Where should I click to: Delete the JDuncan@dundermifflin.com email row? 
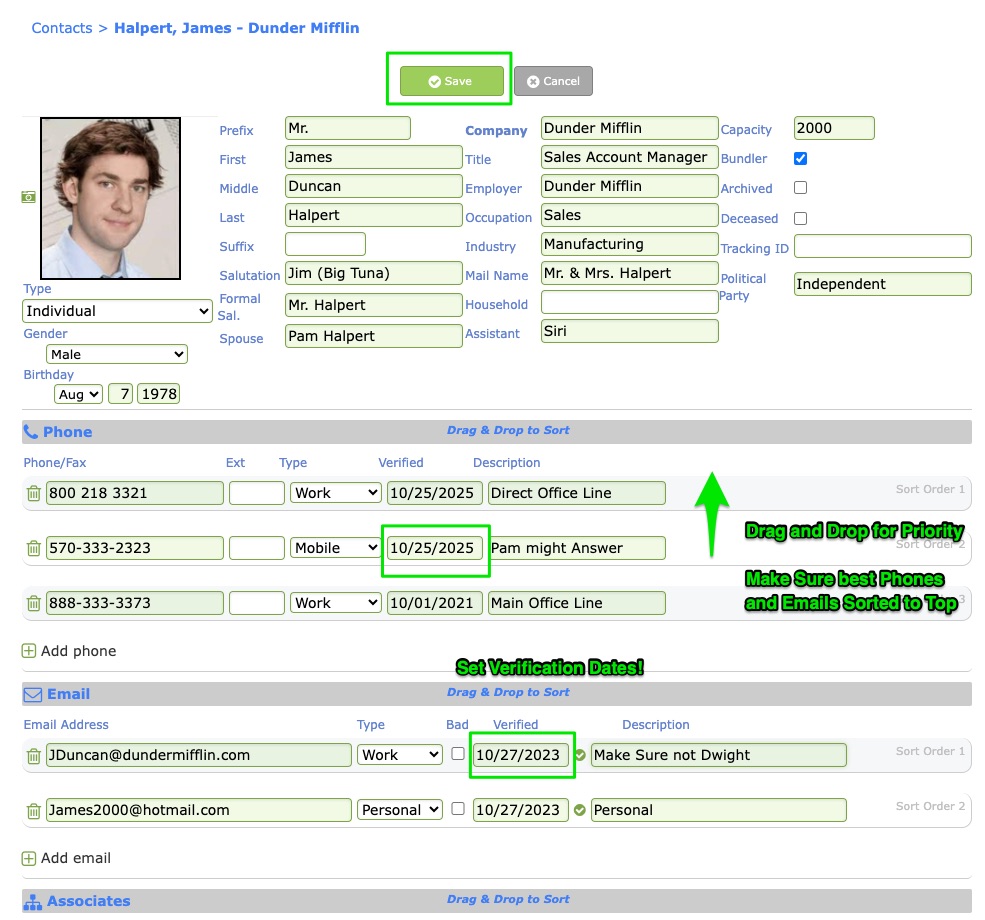[x=34, y=756]
